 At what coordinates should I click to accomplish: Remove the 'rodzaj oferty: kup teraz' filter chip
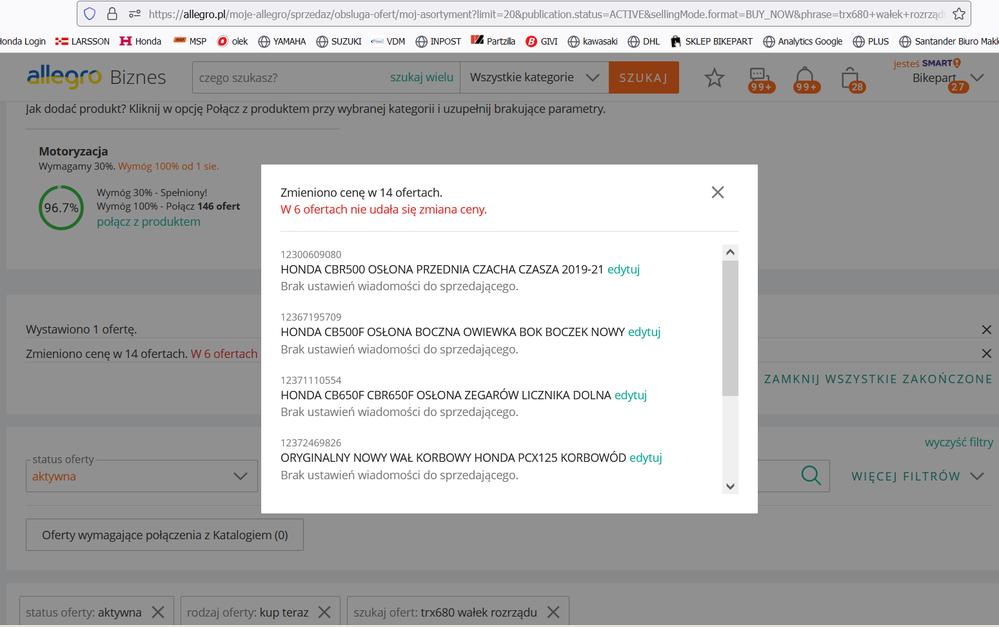click(325, 612)
